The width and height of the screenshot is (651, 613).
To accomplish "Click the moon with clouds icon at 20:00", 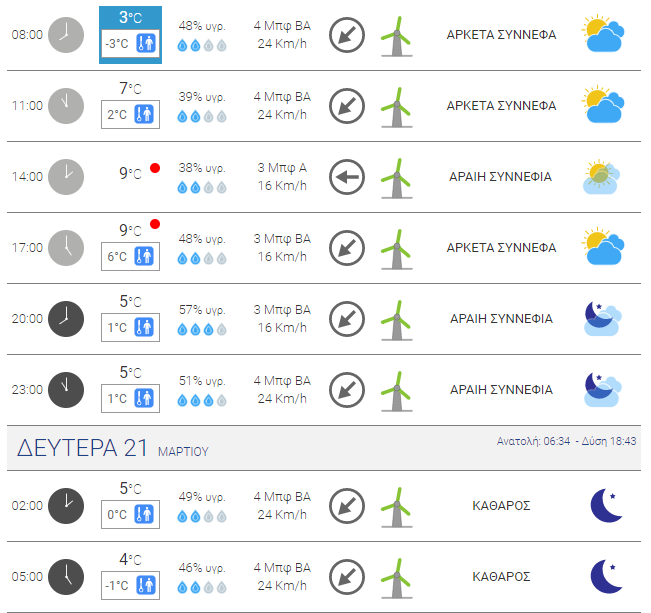I will pyautogui.click(x=602, y=319).
